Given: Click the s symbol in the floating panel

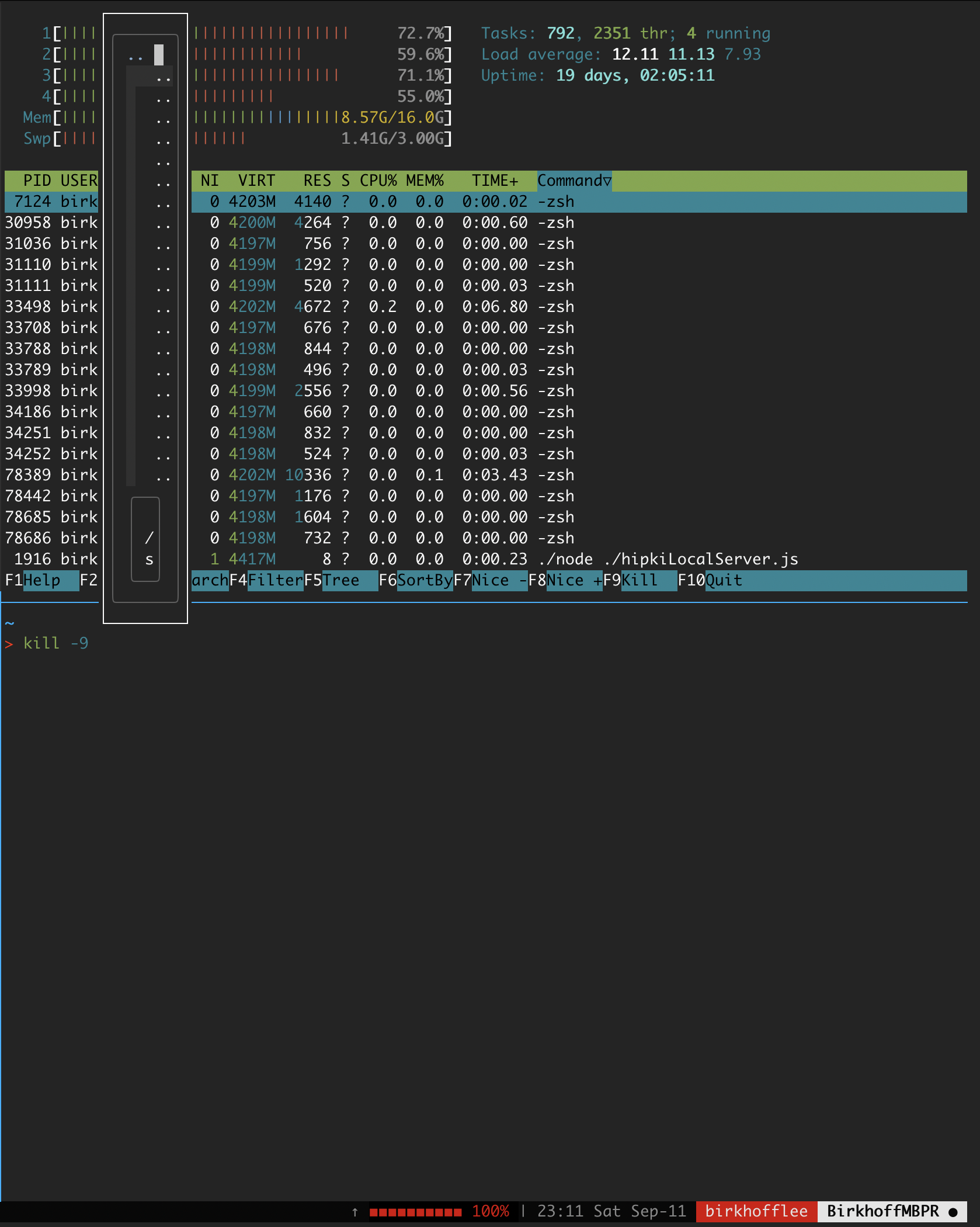Looking at the screenshot, I should tap(149, 559).
